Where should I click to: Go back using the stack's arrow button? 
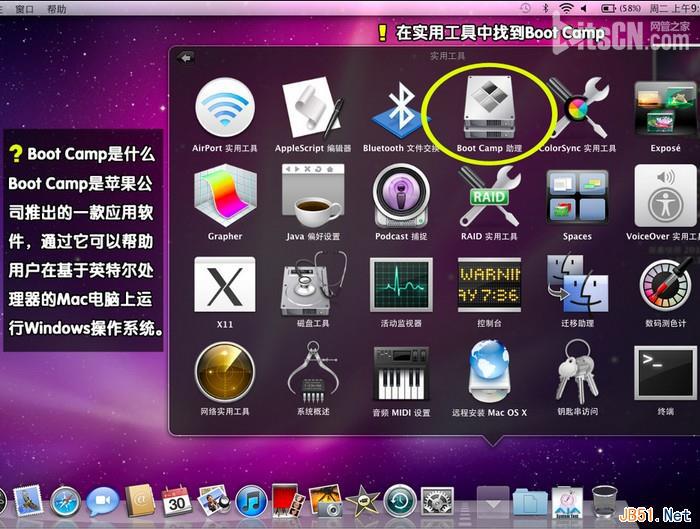186,58
